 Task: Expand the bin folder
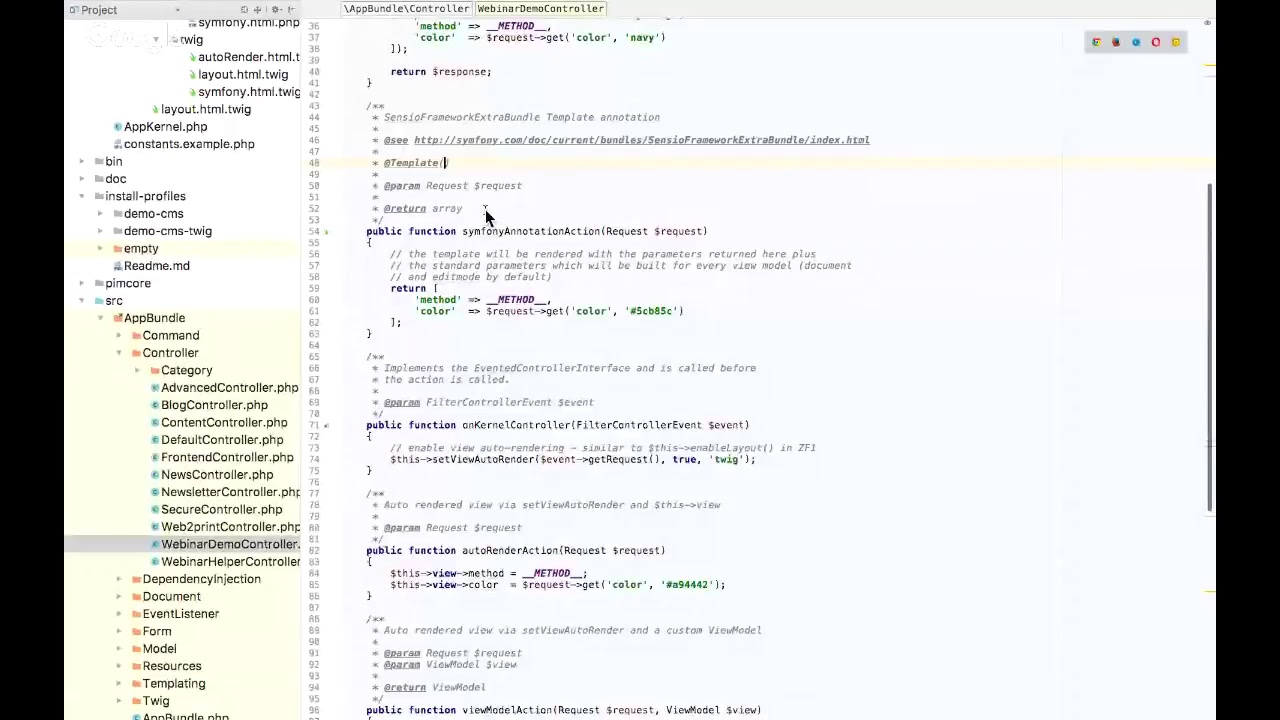click(82, 162)
